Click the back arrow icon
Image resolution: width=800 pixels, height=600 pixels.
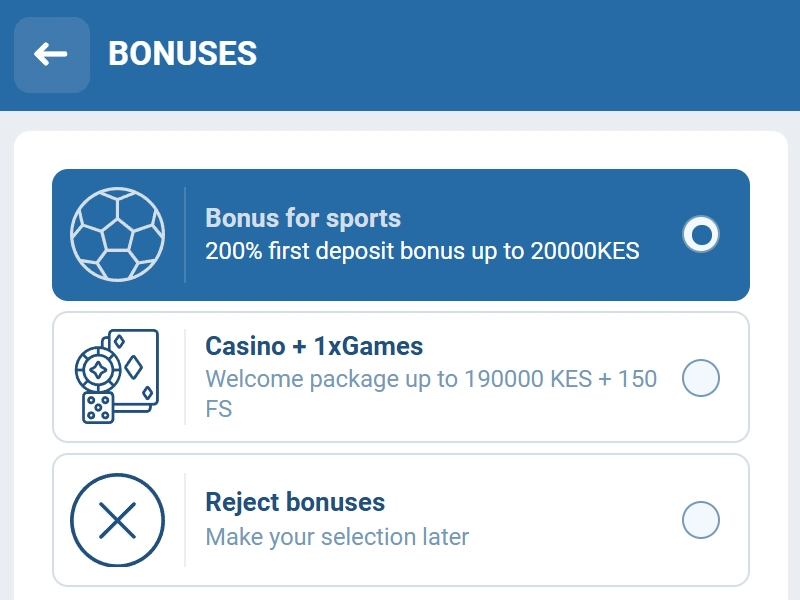pos(52,54)
